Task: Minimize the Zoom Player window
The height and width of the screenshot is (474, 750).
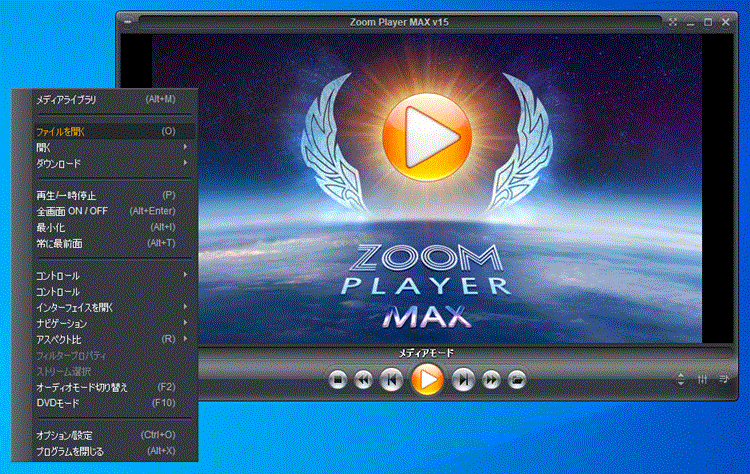Action: (x=690, y=22)
